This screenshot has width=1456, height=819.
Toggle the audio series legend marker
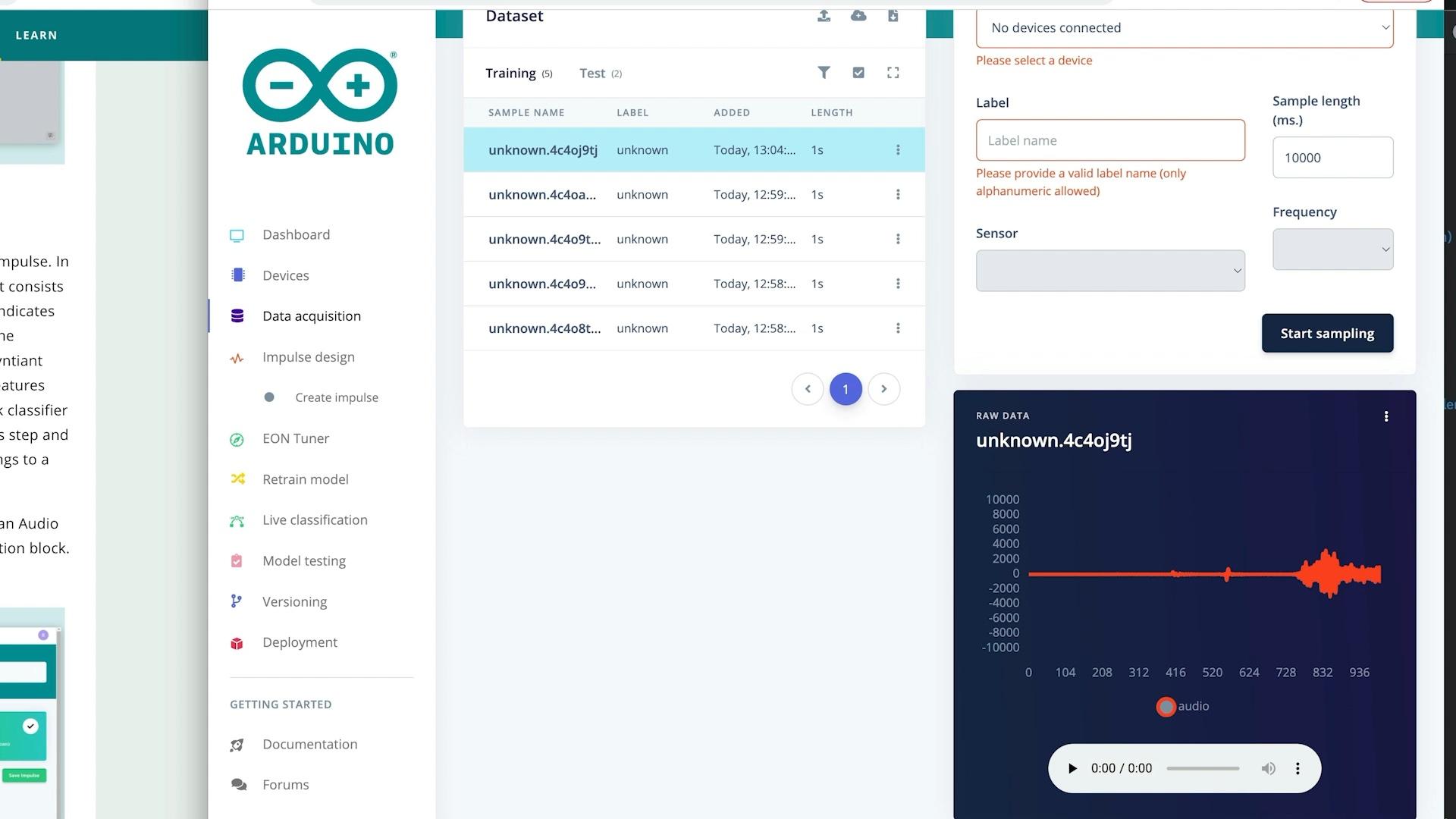[1166, 707]
